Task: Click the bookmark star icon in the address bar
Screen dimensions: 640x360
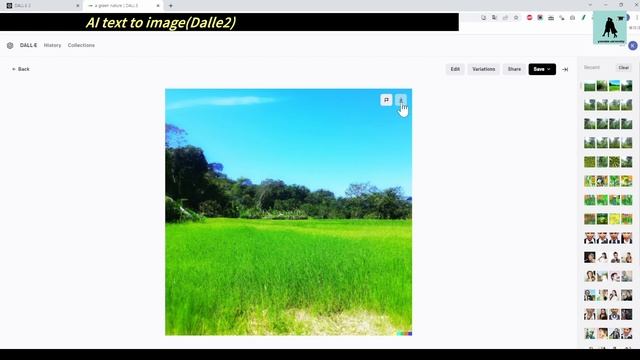Action: pos(516,18)
